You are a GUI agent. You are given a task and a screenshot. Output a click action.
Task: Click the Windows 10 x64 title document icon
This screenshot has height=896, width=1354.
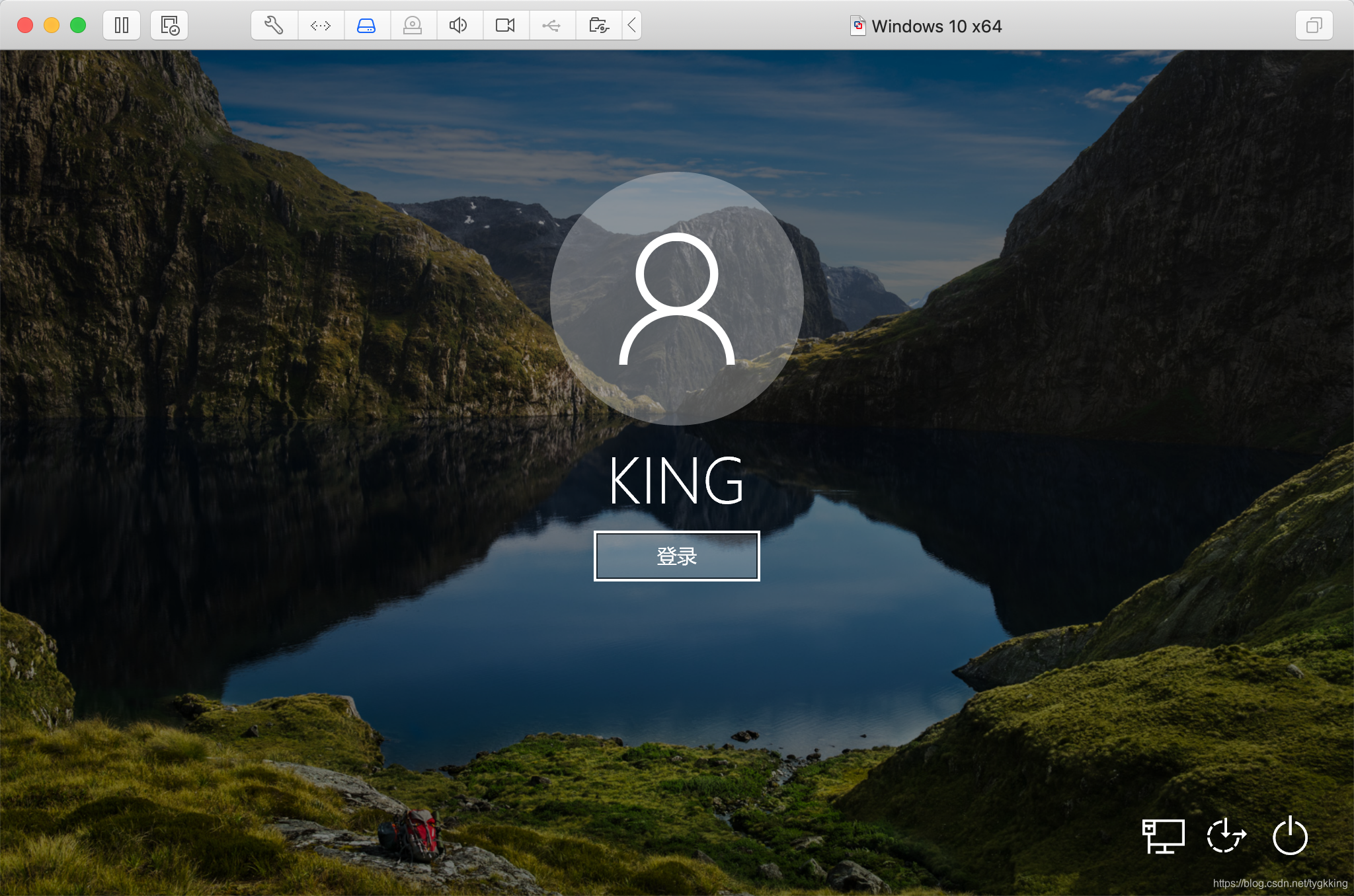(857, 26)
